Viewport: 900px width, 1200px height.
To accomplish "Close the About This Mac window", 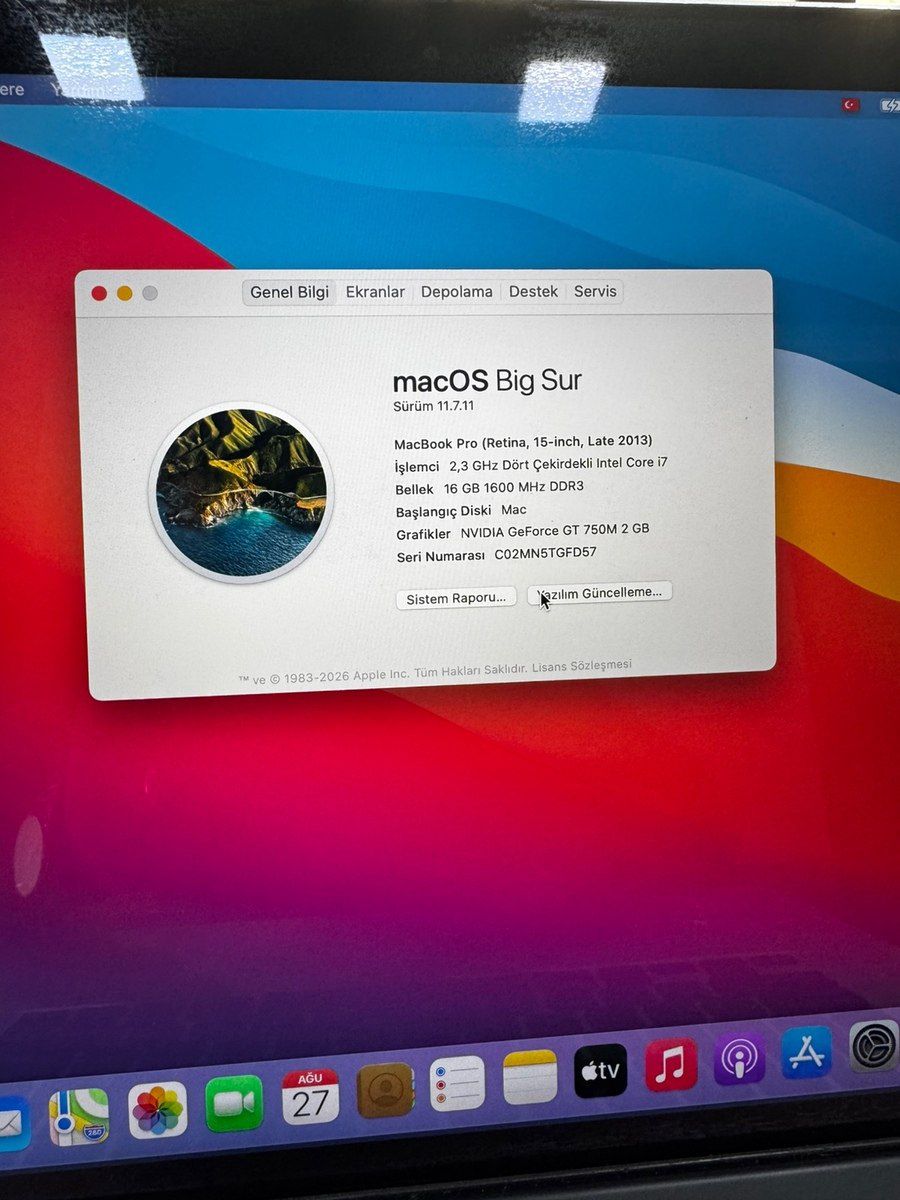I will 99,293.
